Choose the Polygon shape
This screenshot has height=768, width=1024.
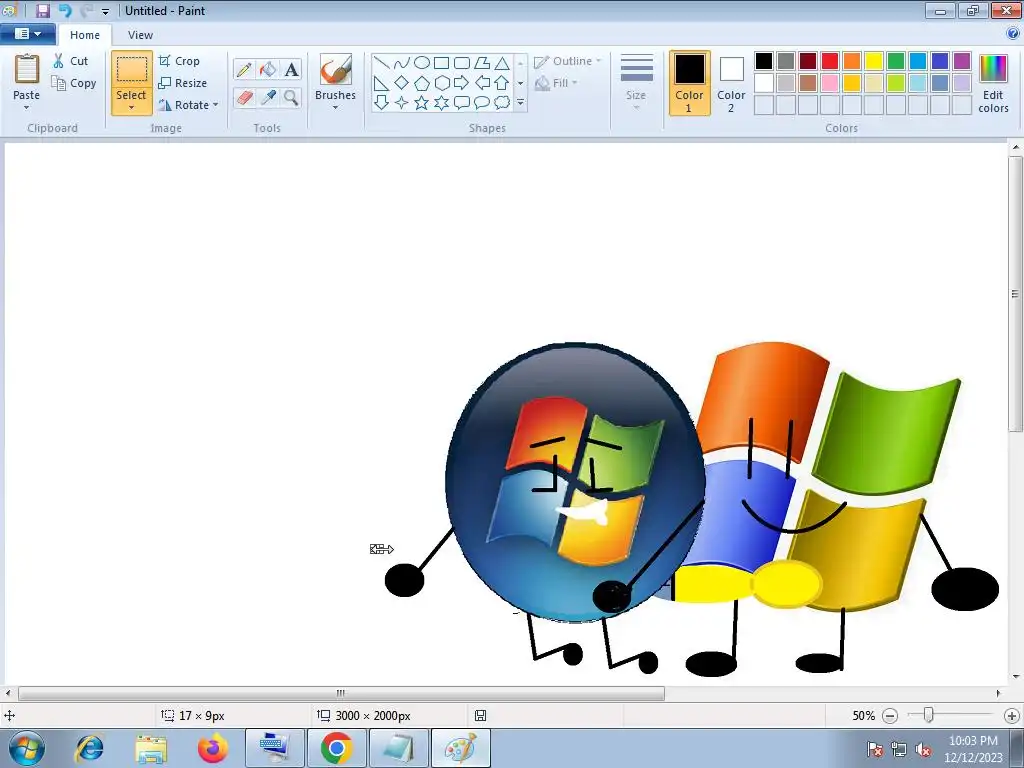coord(482,63)
